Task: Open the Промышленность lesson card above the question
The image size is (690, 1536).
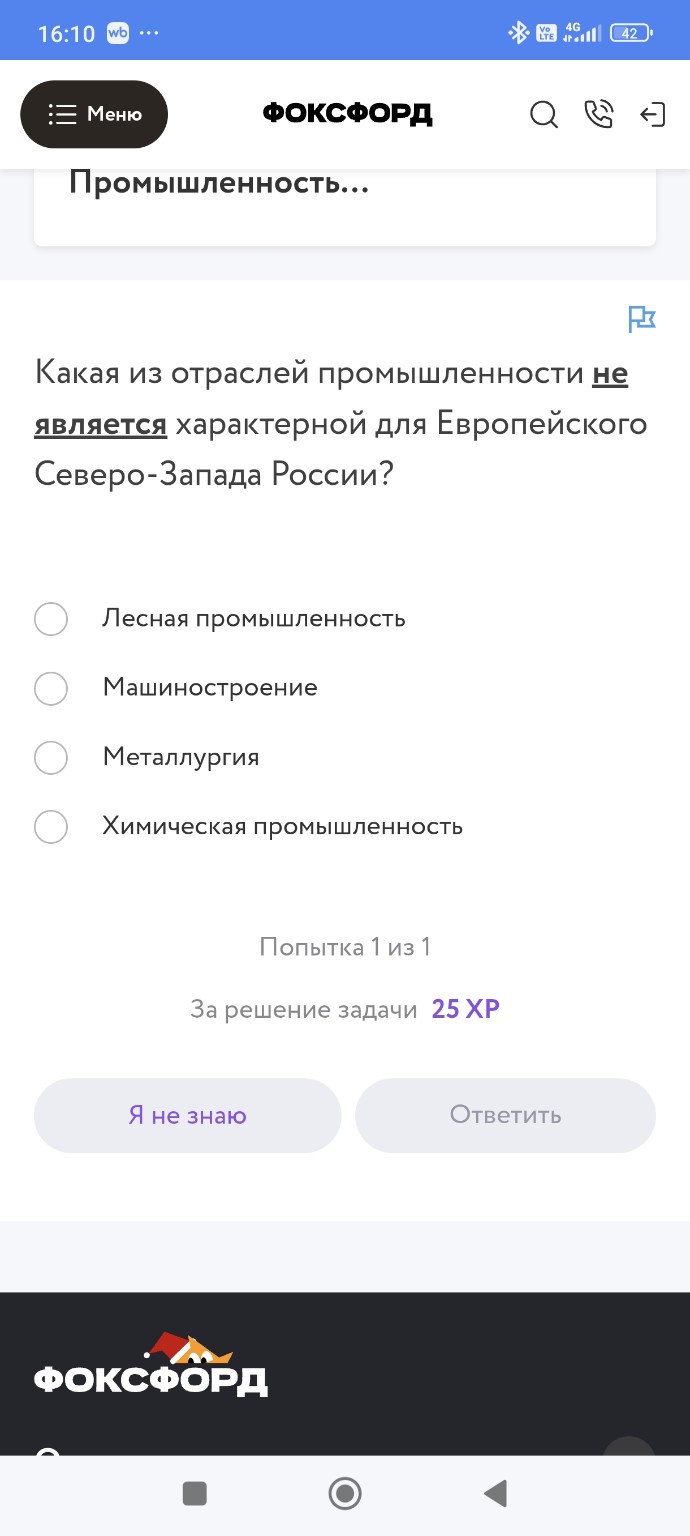Action: [220, 184]
